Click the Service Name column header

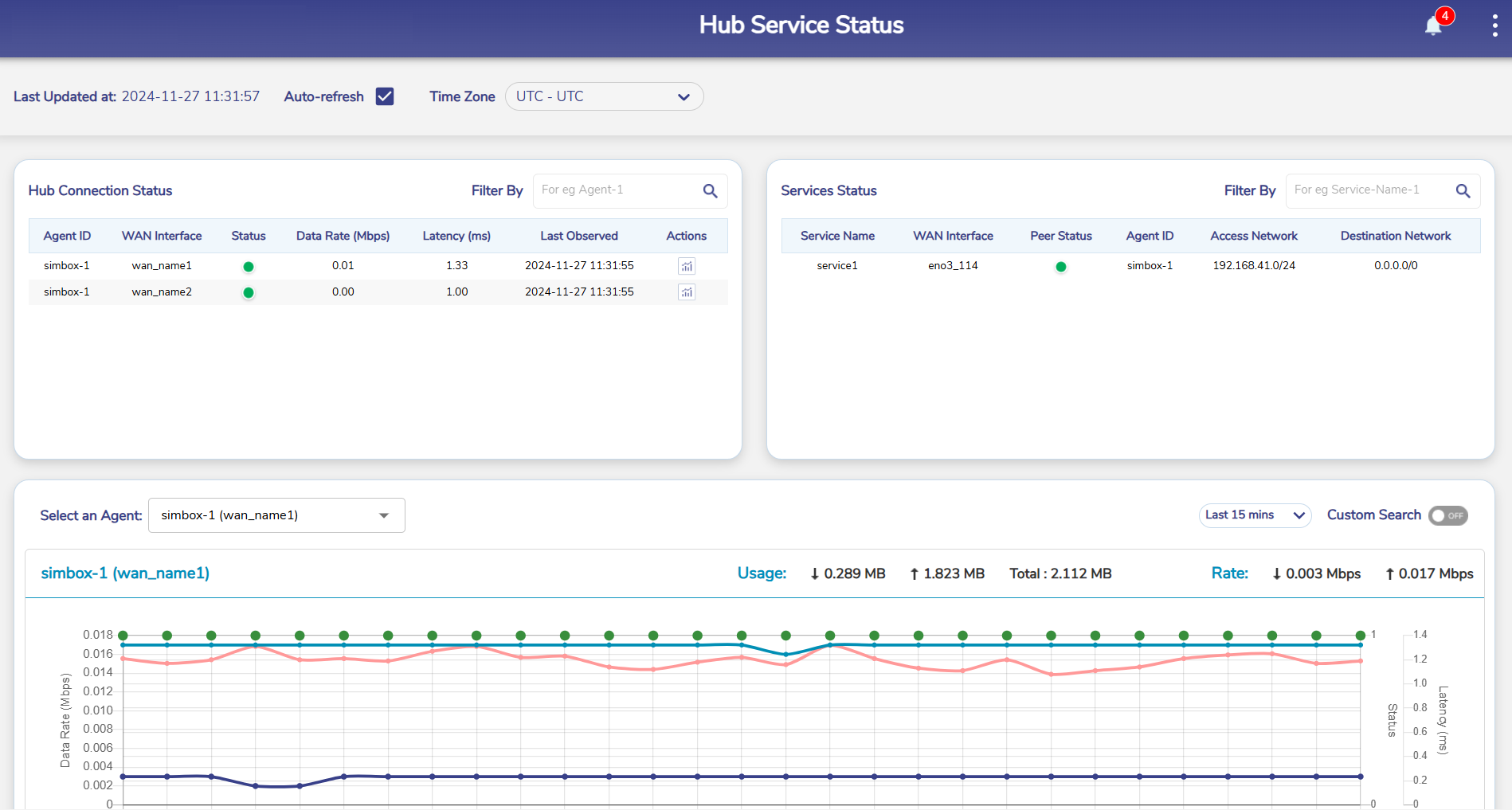tap(837, 236)
